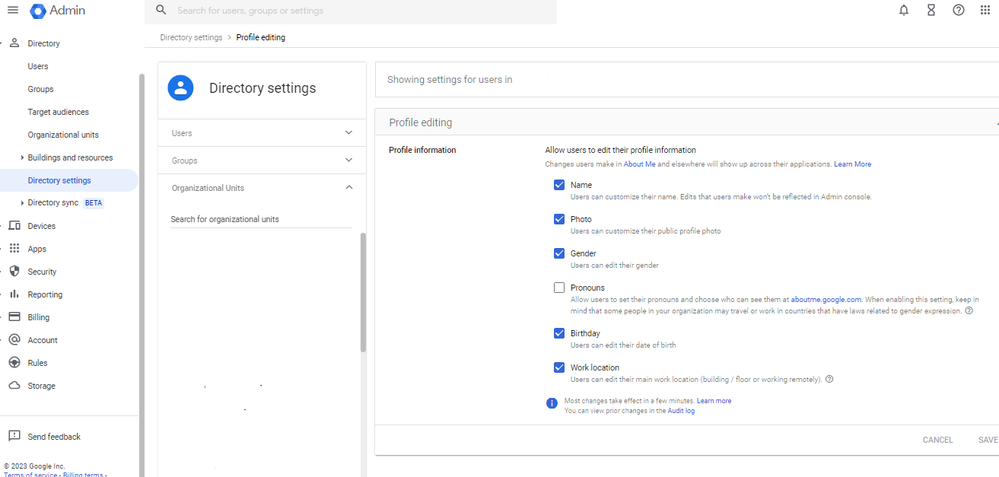Click the Terms of service link
This screenshot has height=477, width=999.
(x=30, y=474)
